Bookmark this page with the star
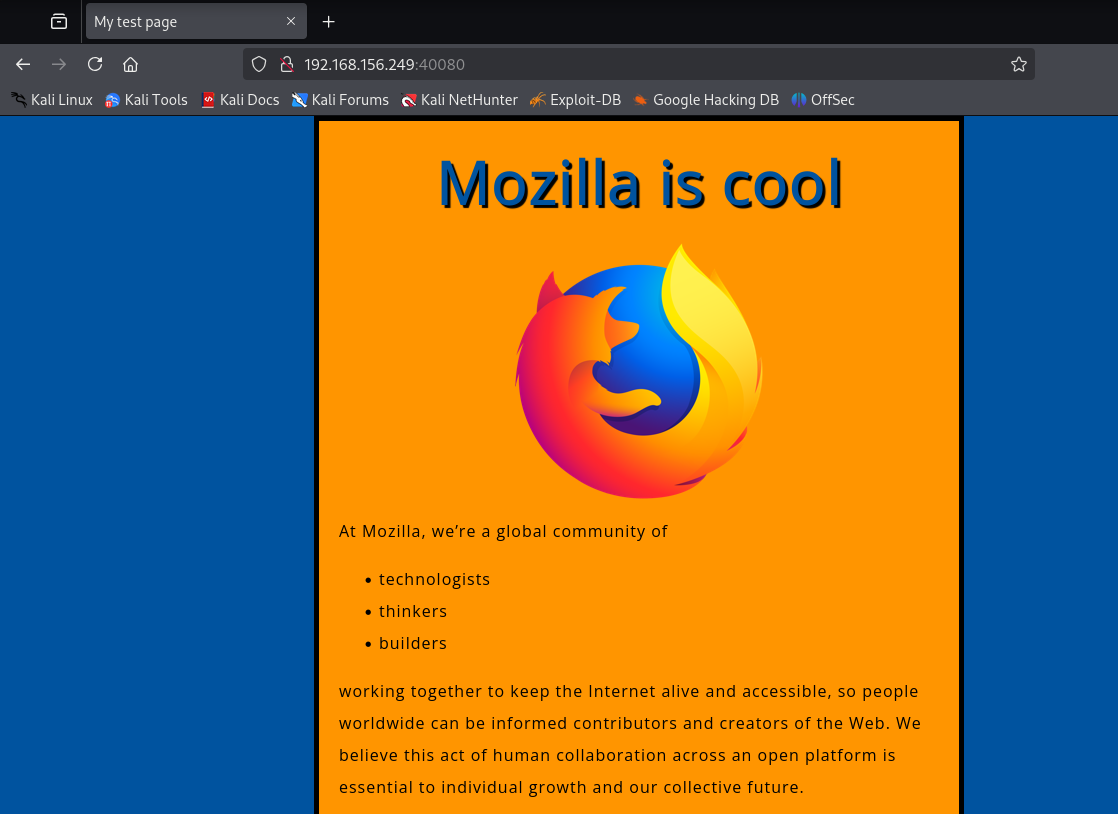Image resolution: width=1118 pixels, height=814 pixels. coord(1018,64)
